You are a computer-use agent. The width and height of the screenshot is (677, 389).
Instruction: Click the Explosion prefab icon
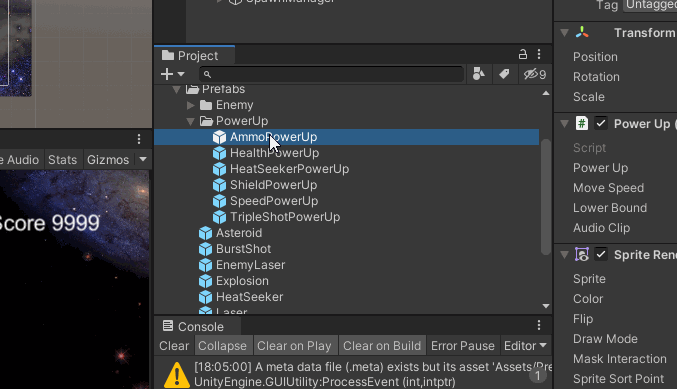point(206,281)
